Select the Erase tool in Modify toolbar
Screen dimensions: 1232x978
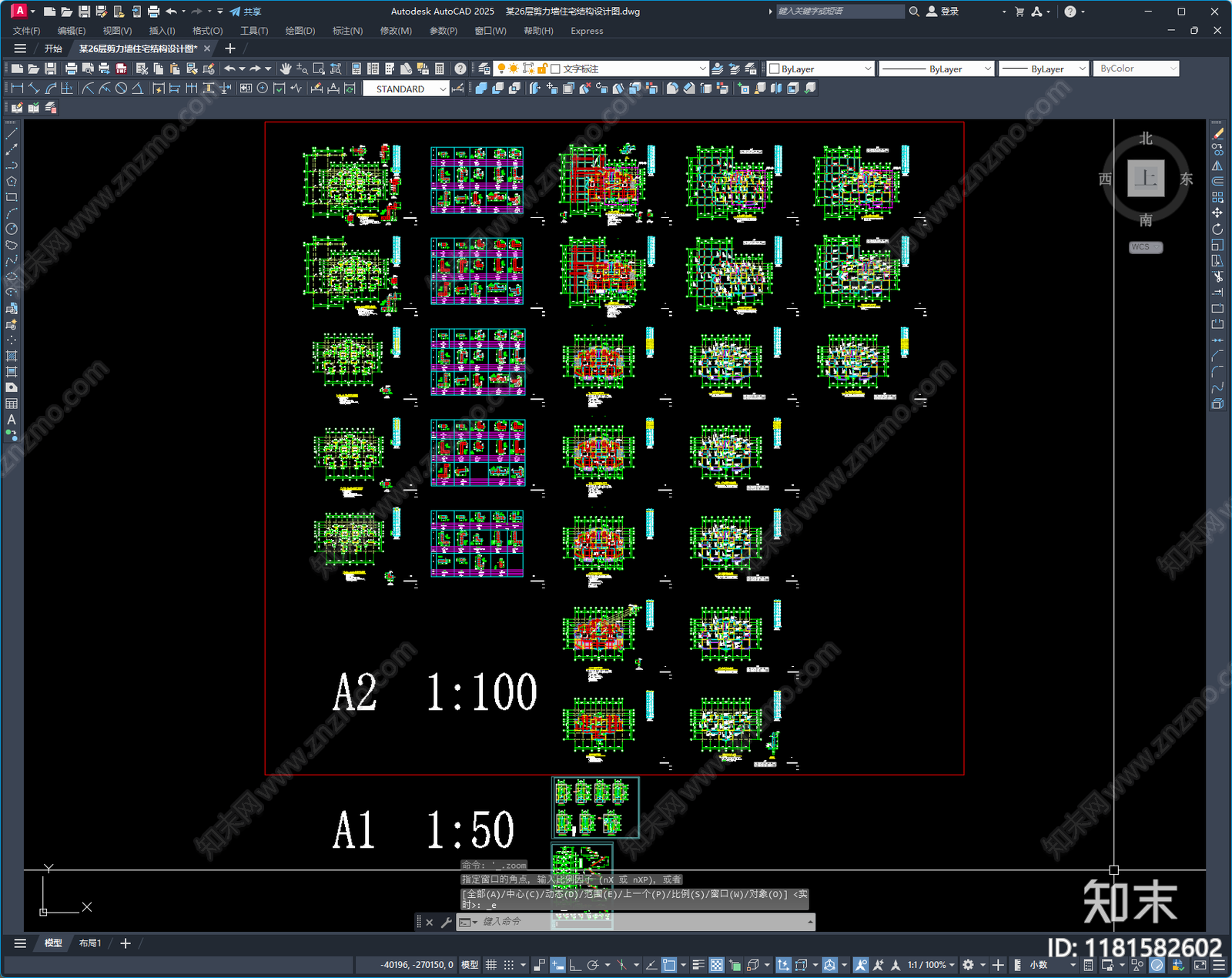coord(1217,134)
